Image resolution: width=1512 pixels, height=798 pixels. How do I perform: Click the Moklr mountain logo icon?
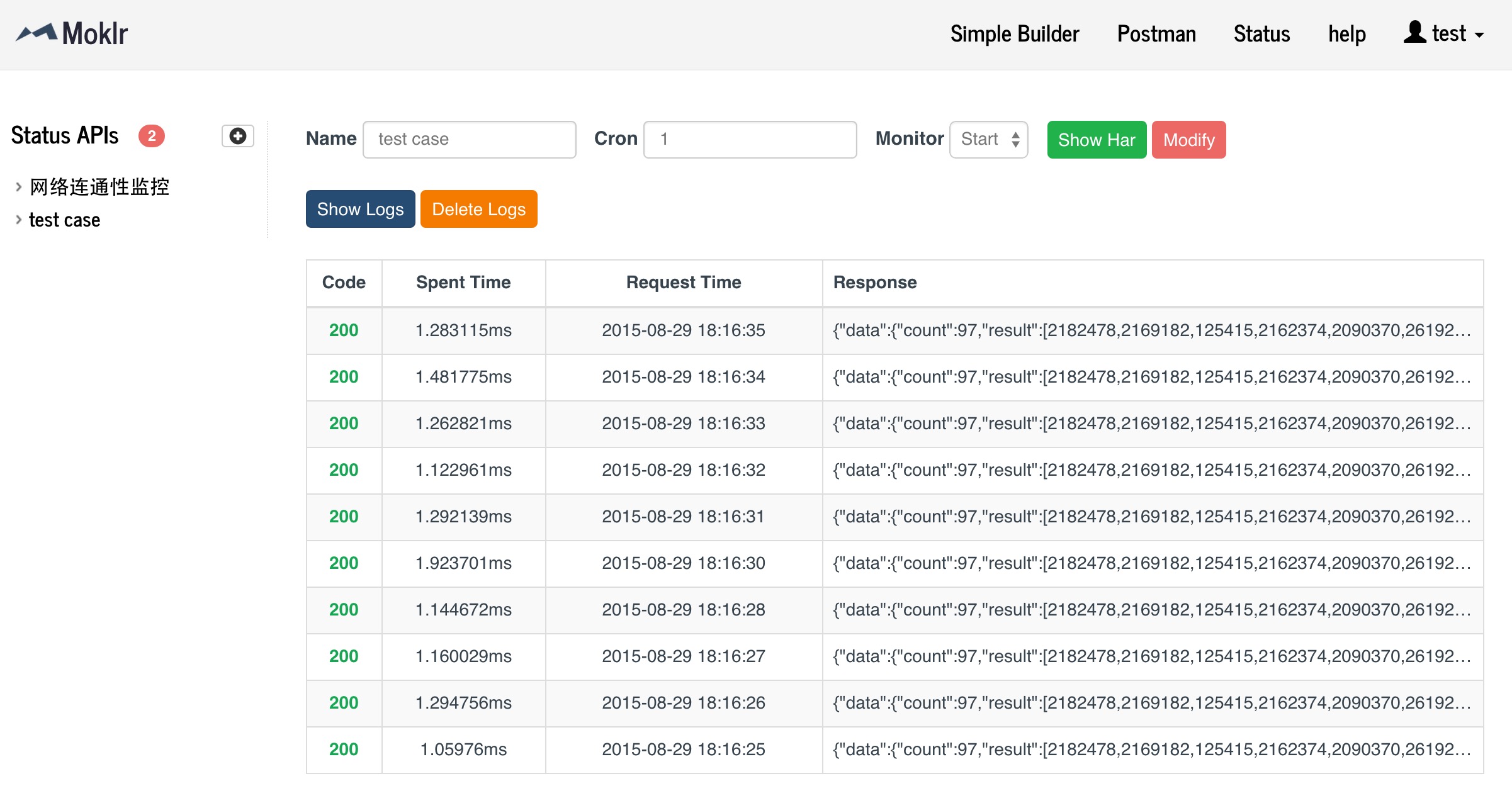[x=37, y=33]
